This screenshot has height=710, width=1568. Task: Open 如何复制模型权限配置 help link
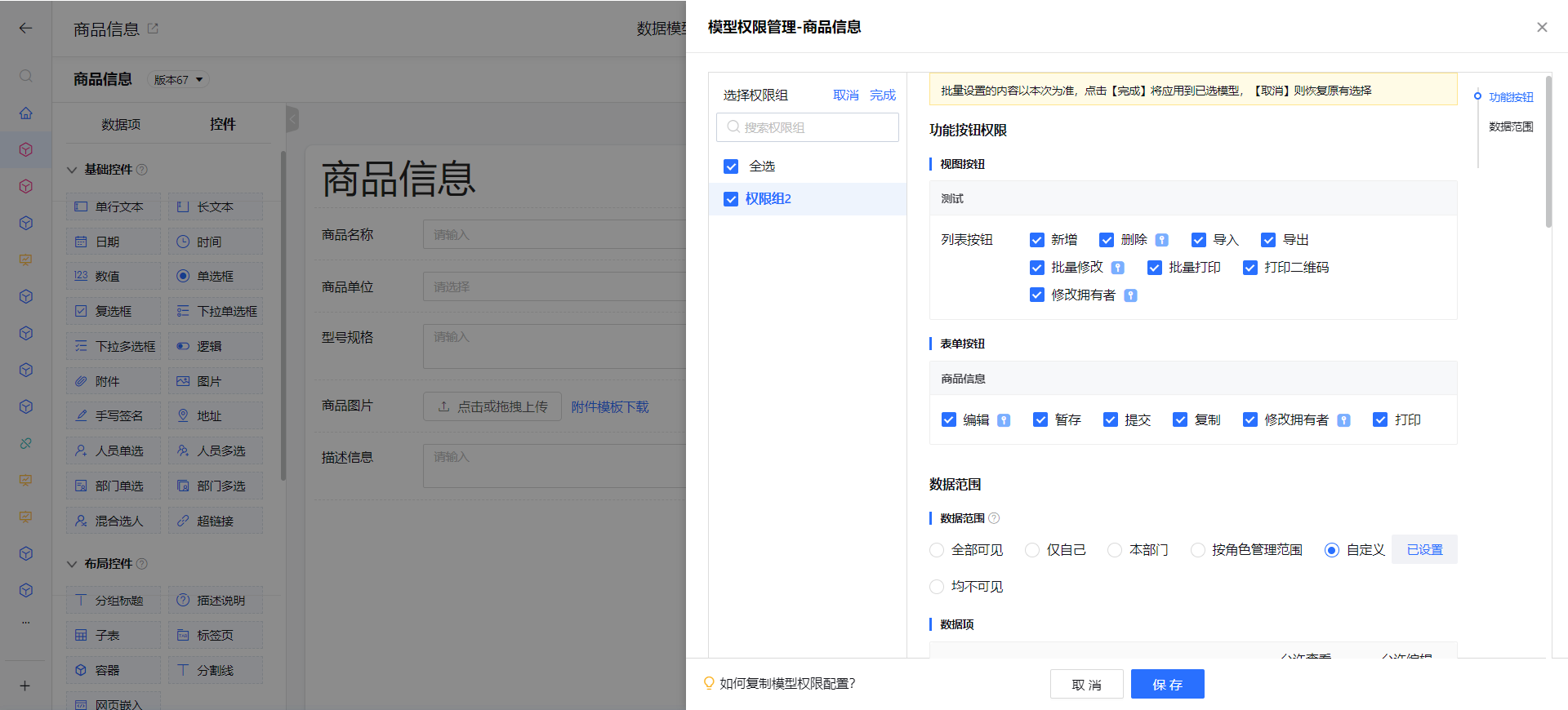coord(787,684)
